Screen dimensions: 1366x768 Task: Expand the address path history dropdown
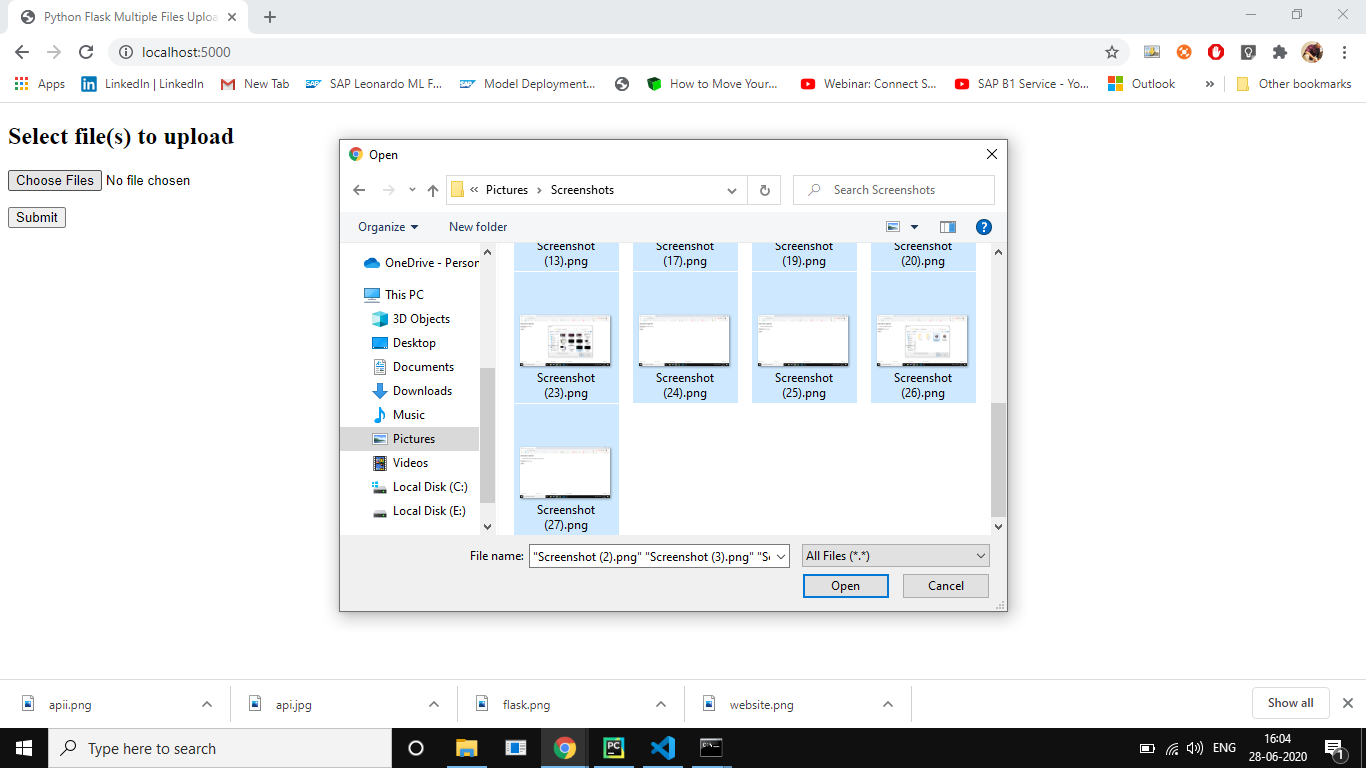click(733, 190)
